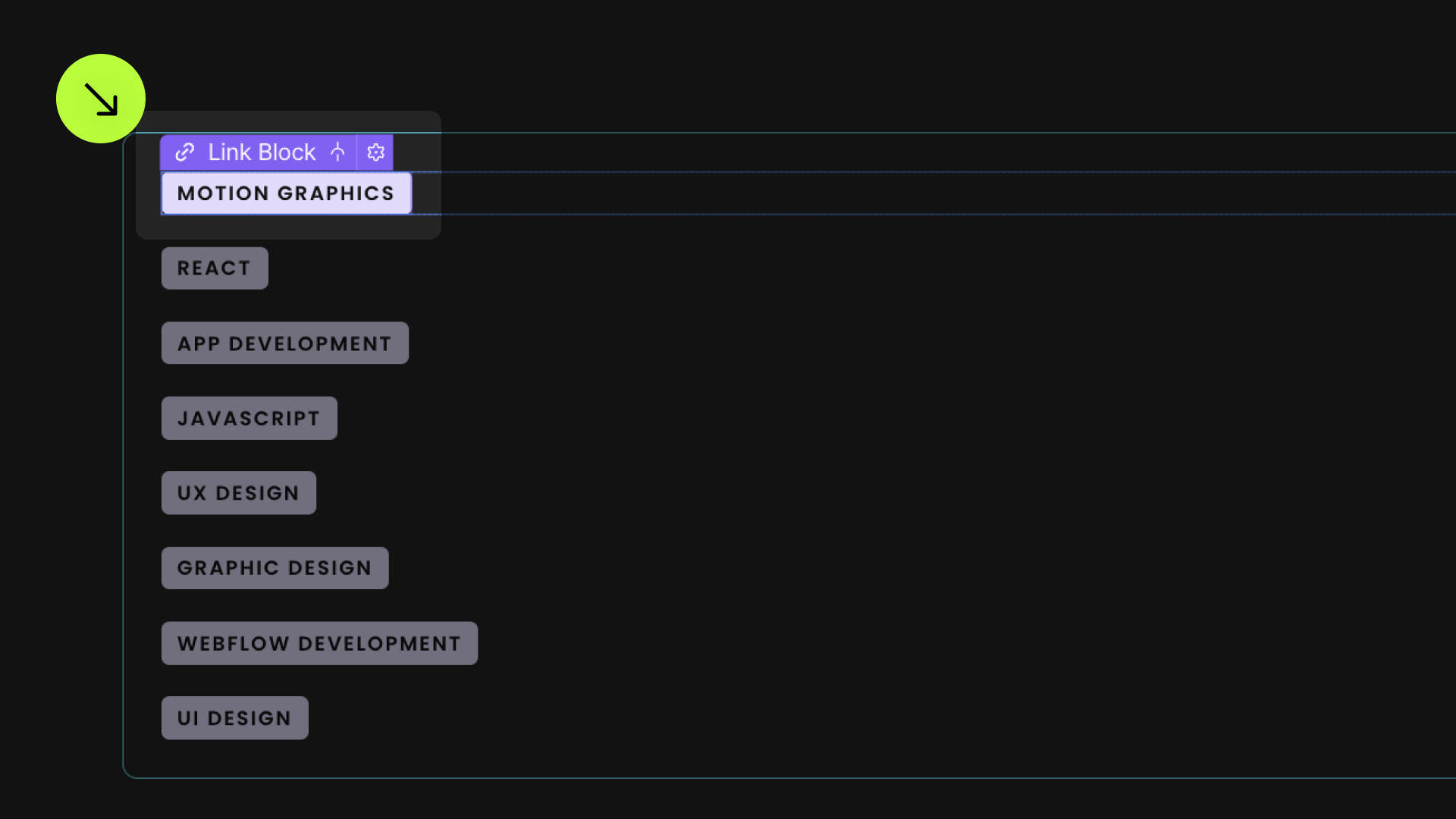Select the WEBFLOW DEVELOPMENT tag
Screen dimensions: 1456x819
pyautogui.click(x=320, y=644)
